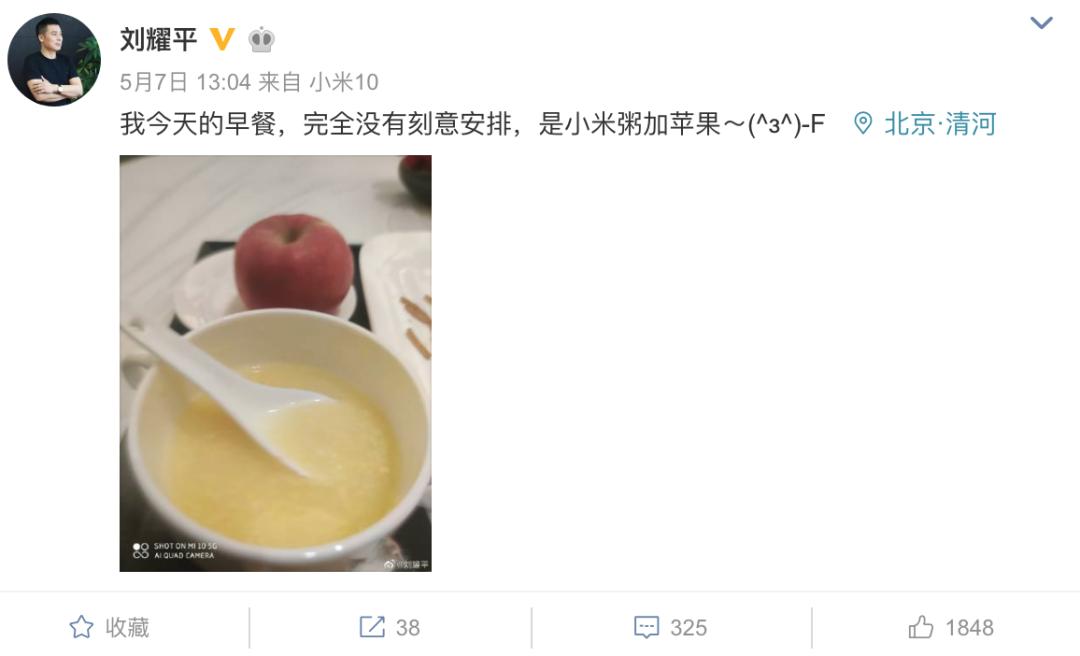Click the comment bubble icon

(646, 628)
